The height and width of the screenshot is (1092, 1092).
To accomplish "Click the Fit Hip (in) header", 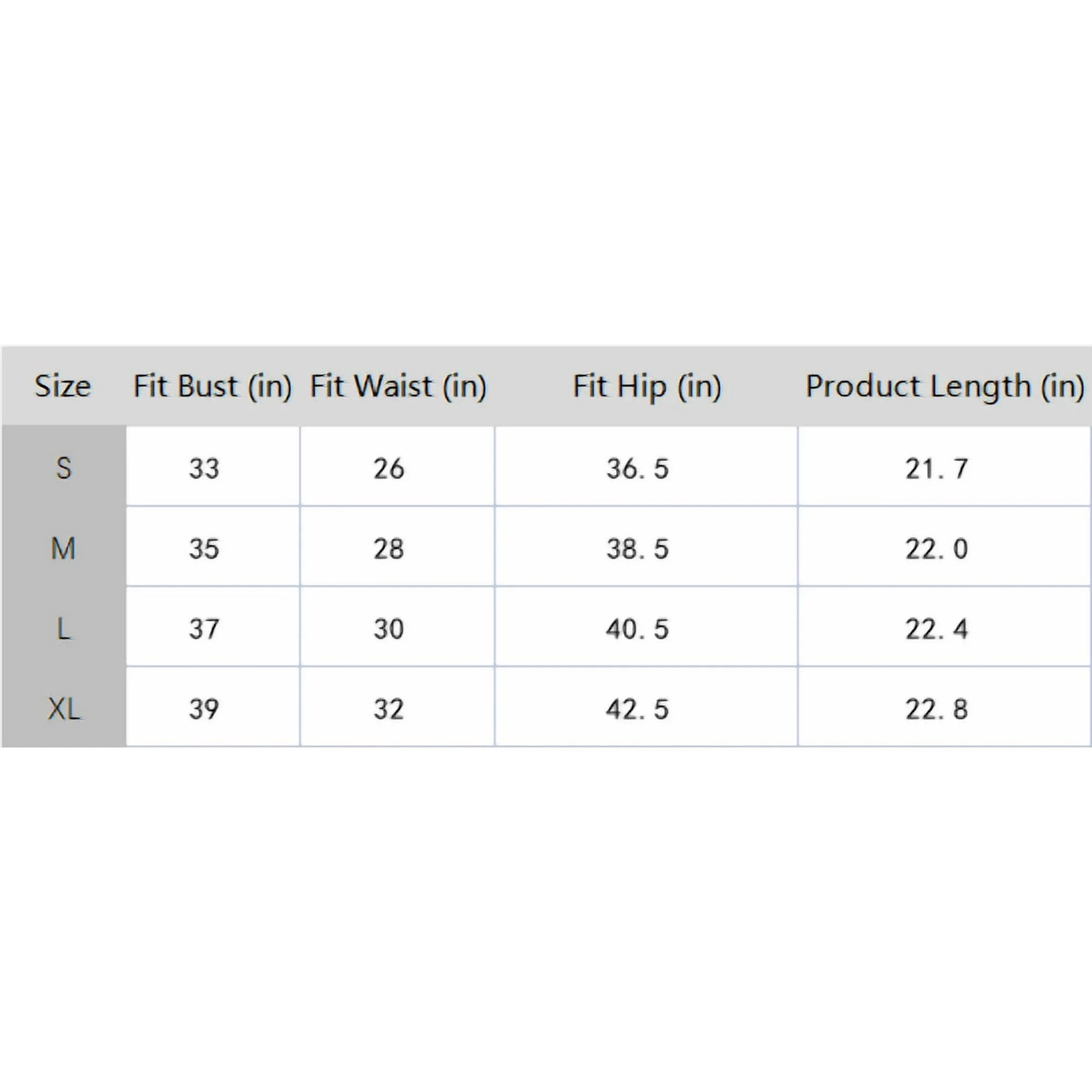I will [x=646, y=386].
